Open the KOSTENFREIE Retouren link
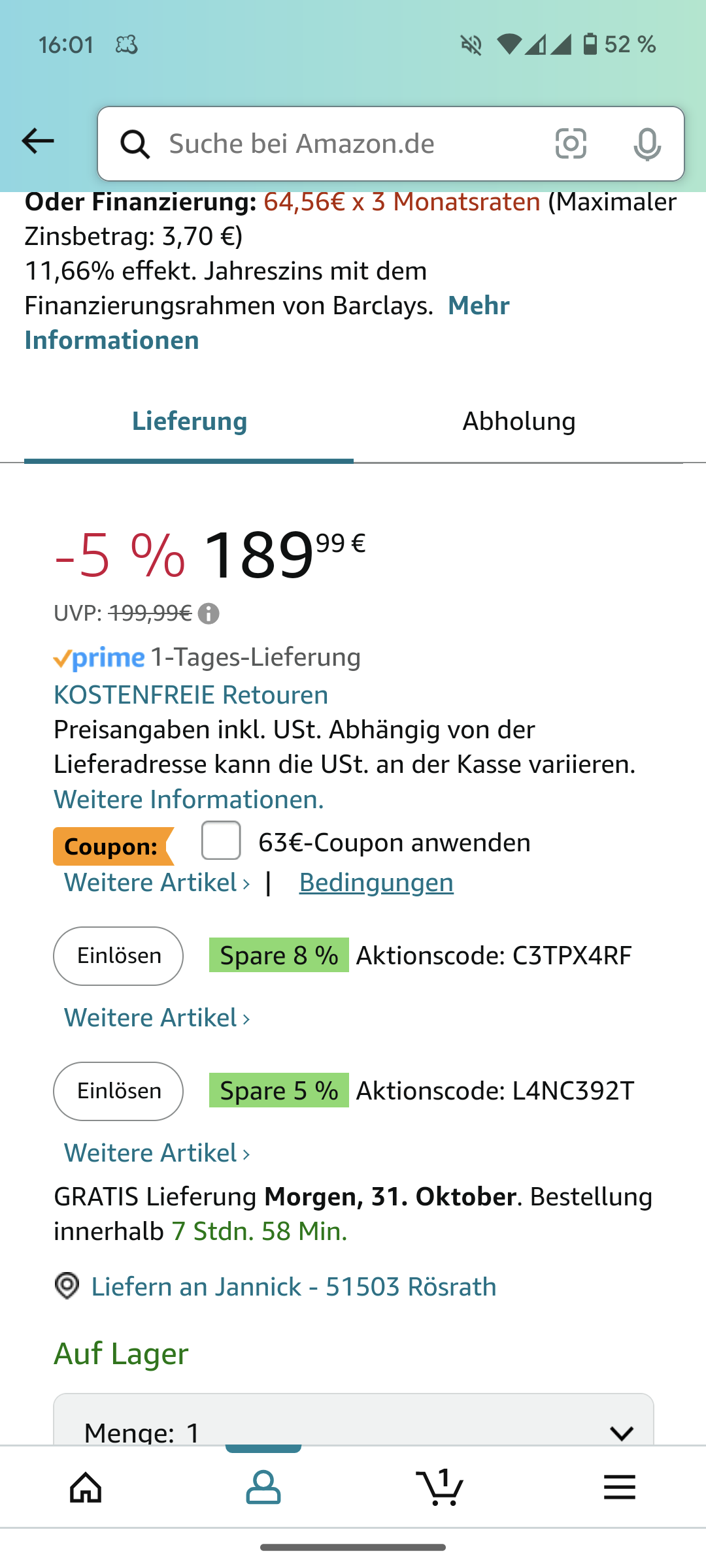This screenshot has width=706, height=1568. pos(191,694)
